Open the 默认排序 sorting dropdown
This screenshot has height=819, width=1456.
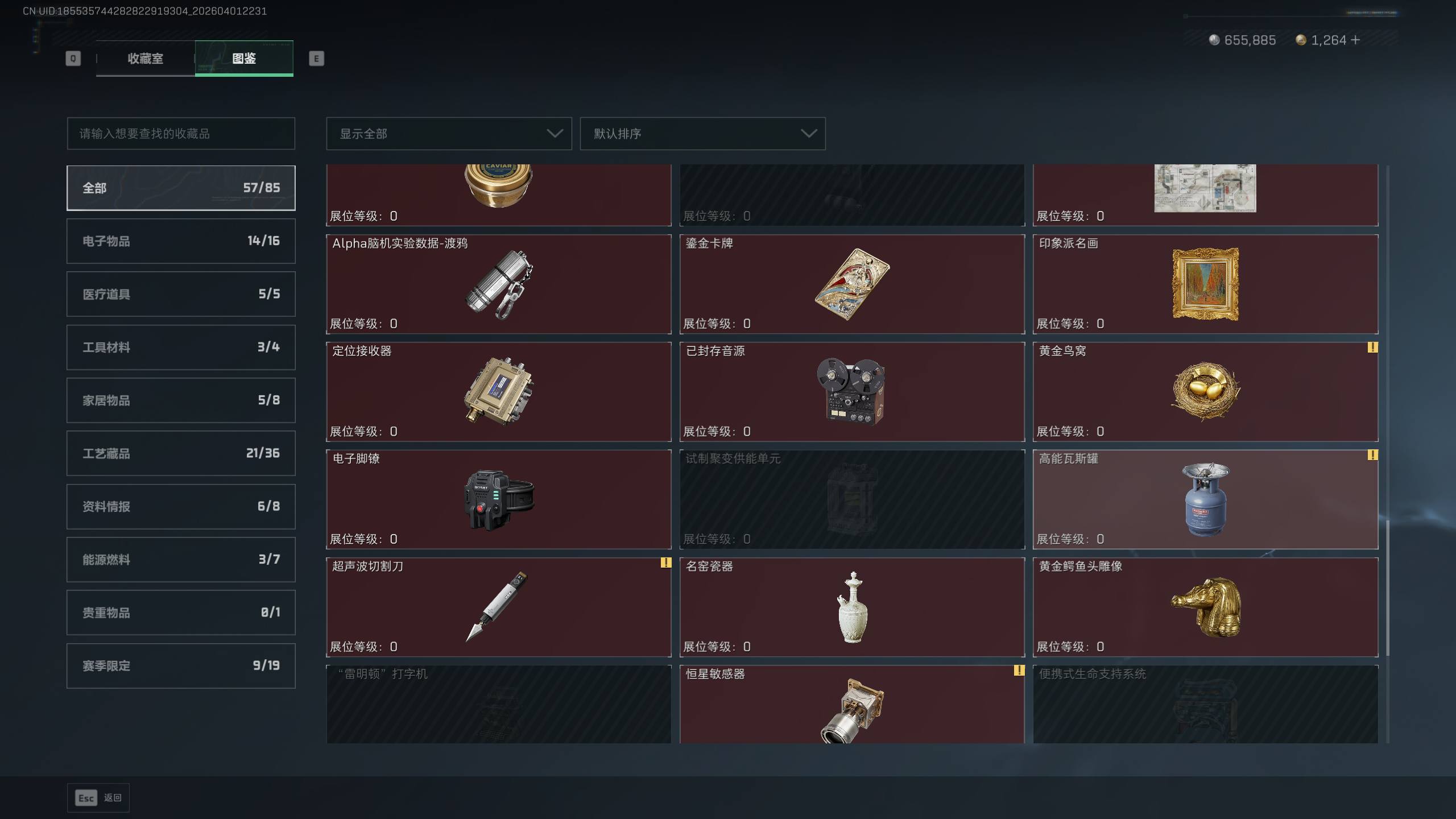pos(702,134)
